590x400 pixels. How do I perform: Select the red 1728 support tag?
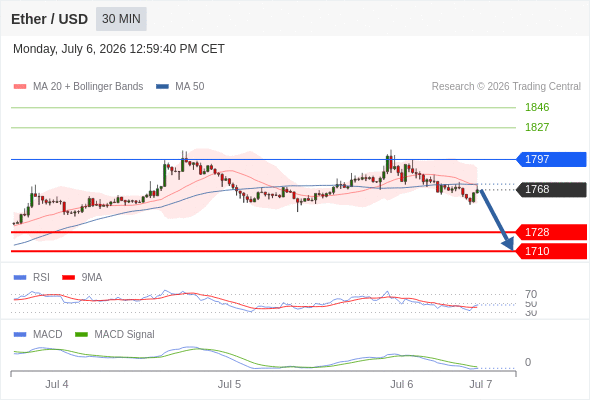(551, 232)
